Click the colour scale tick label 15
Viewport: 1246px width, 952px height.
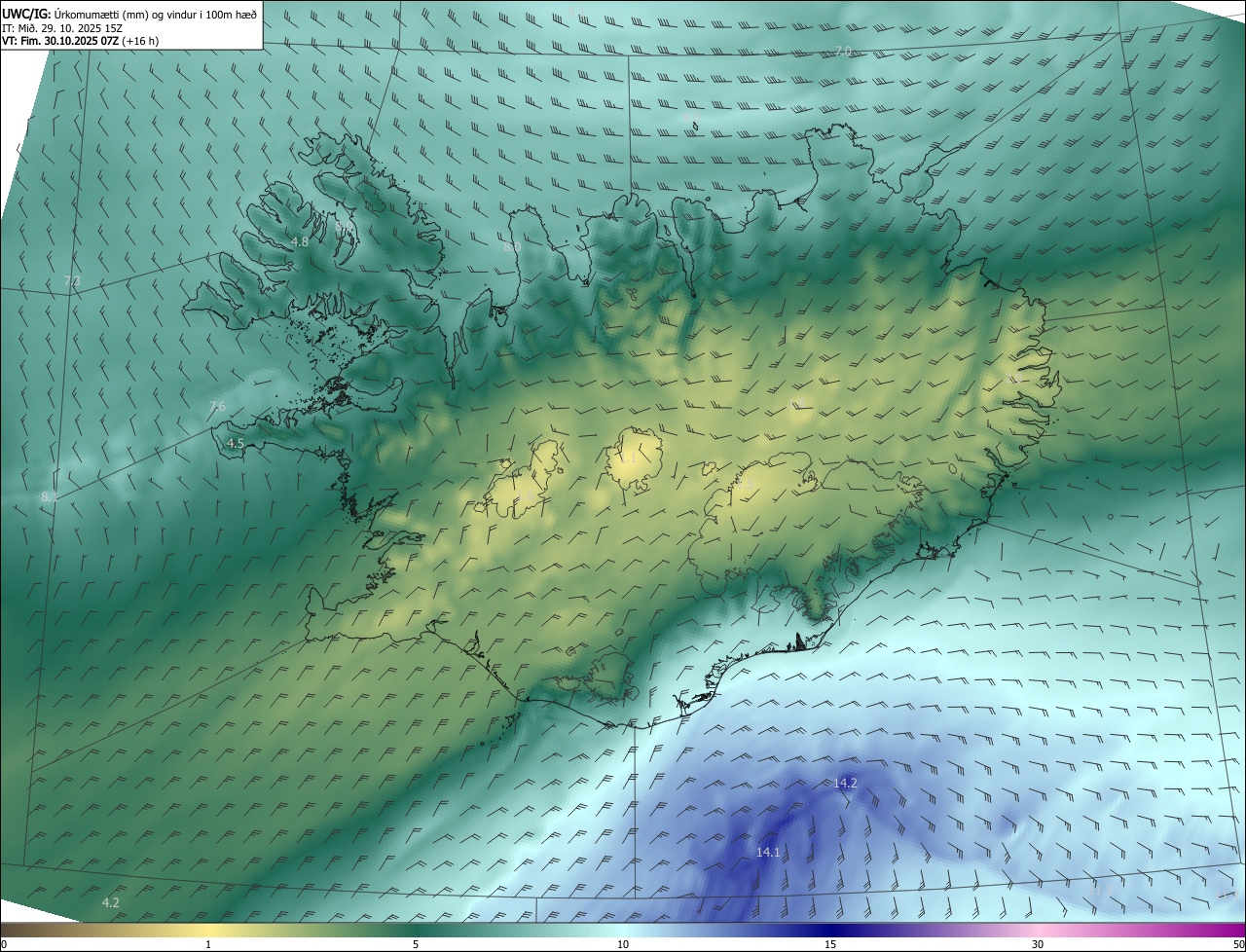(x=829, y=944)
